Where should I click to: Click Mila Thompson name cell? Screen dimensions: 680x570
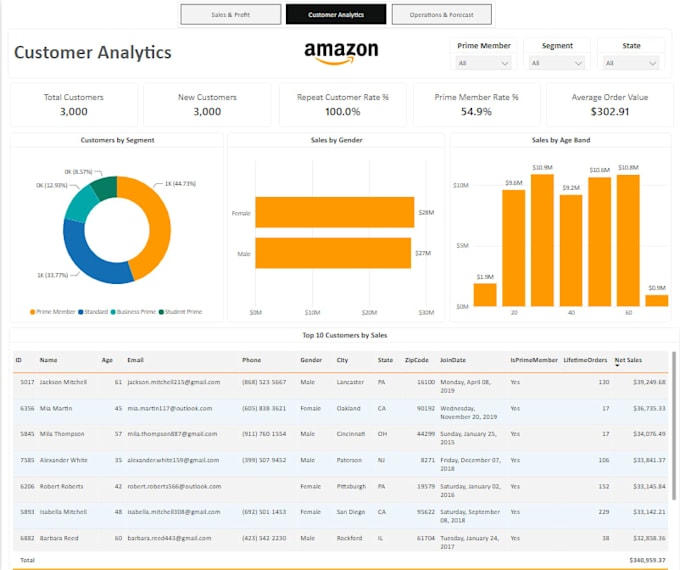(62, 434)
